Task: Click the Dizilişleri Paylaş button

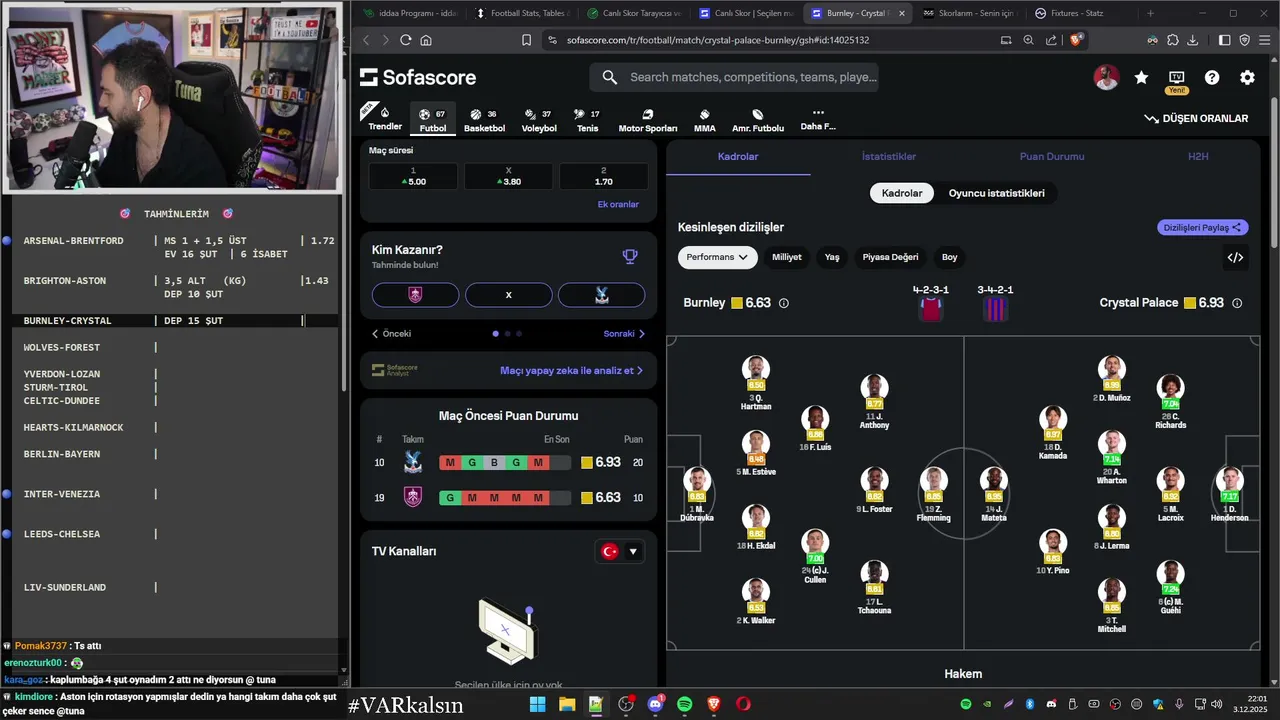Action: 1203,228
